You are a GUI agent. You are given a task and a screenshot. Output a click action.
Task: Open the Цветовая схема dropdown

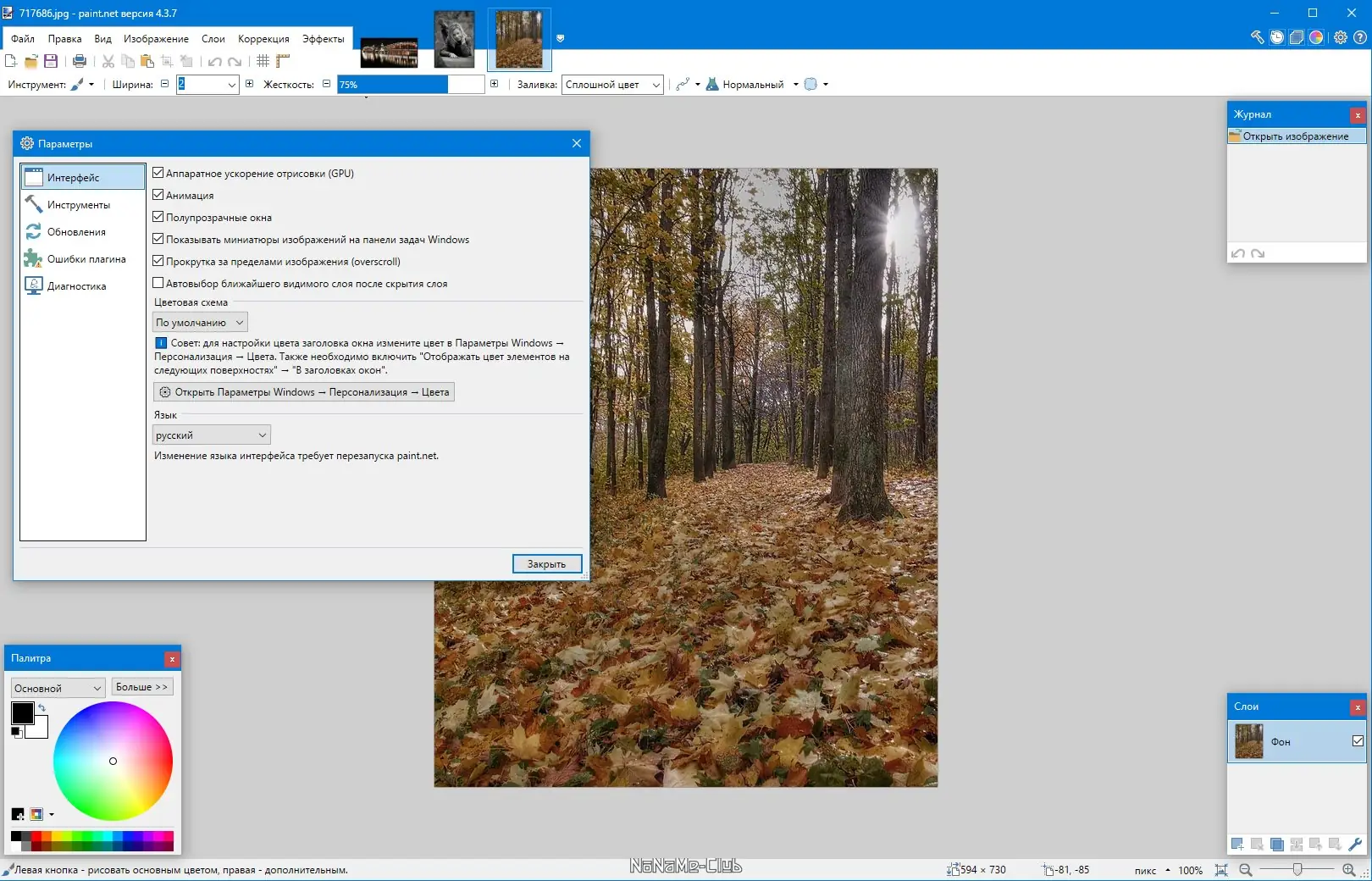click(x=200, y=323)
